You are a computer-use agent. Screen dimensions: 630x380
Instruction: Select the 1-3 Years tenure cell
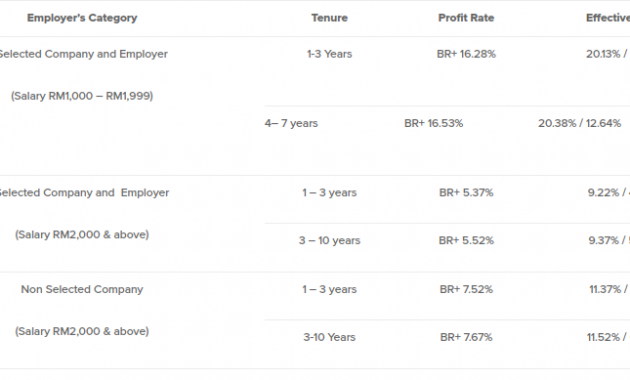point(329,54)
